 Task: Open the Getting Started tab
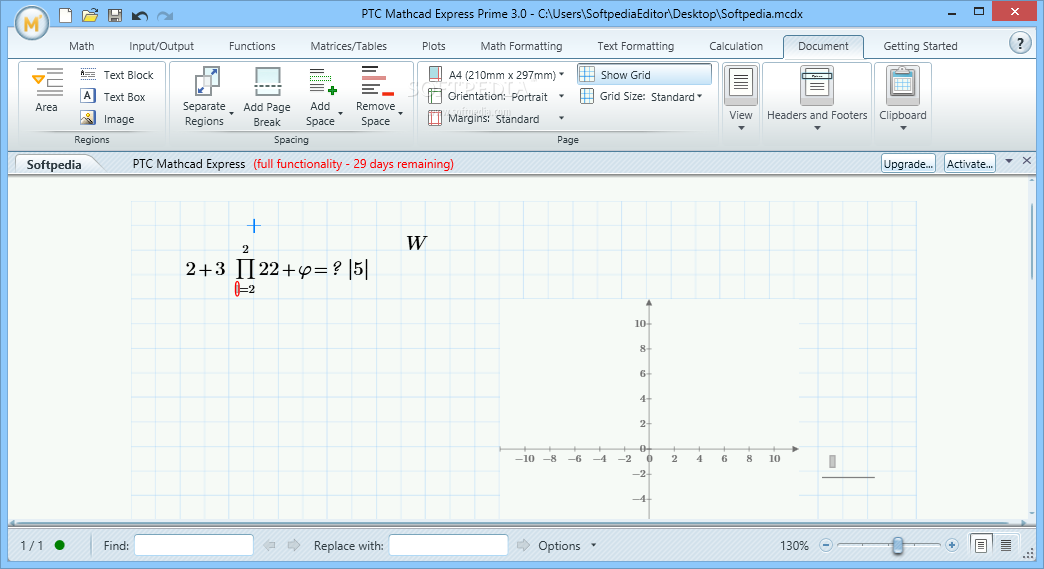click(x=920, y=46)
